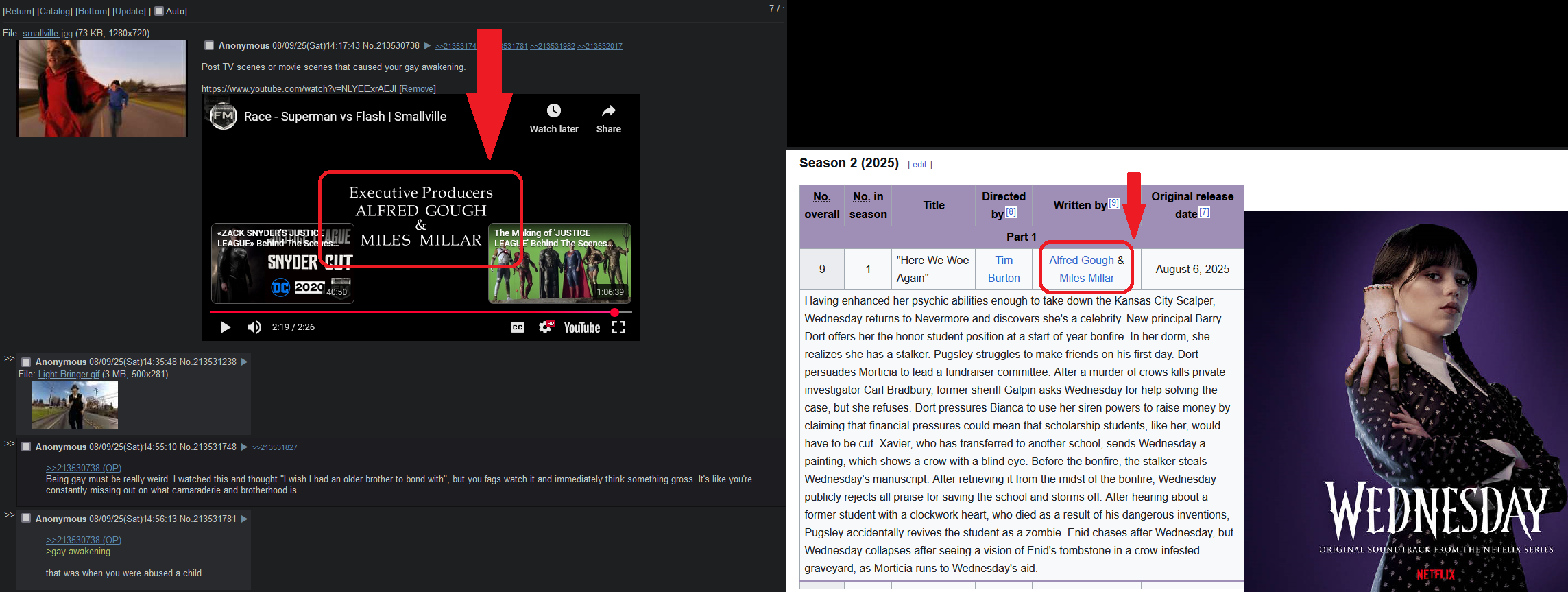
Task: Open The Making of Justice League suggestion
Action: [559, 263]
